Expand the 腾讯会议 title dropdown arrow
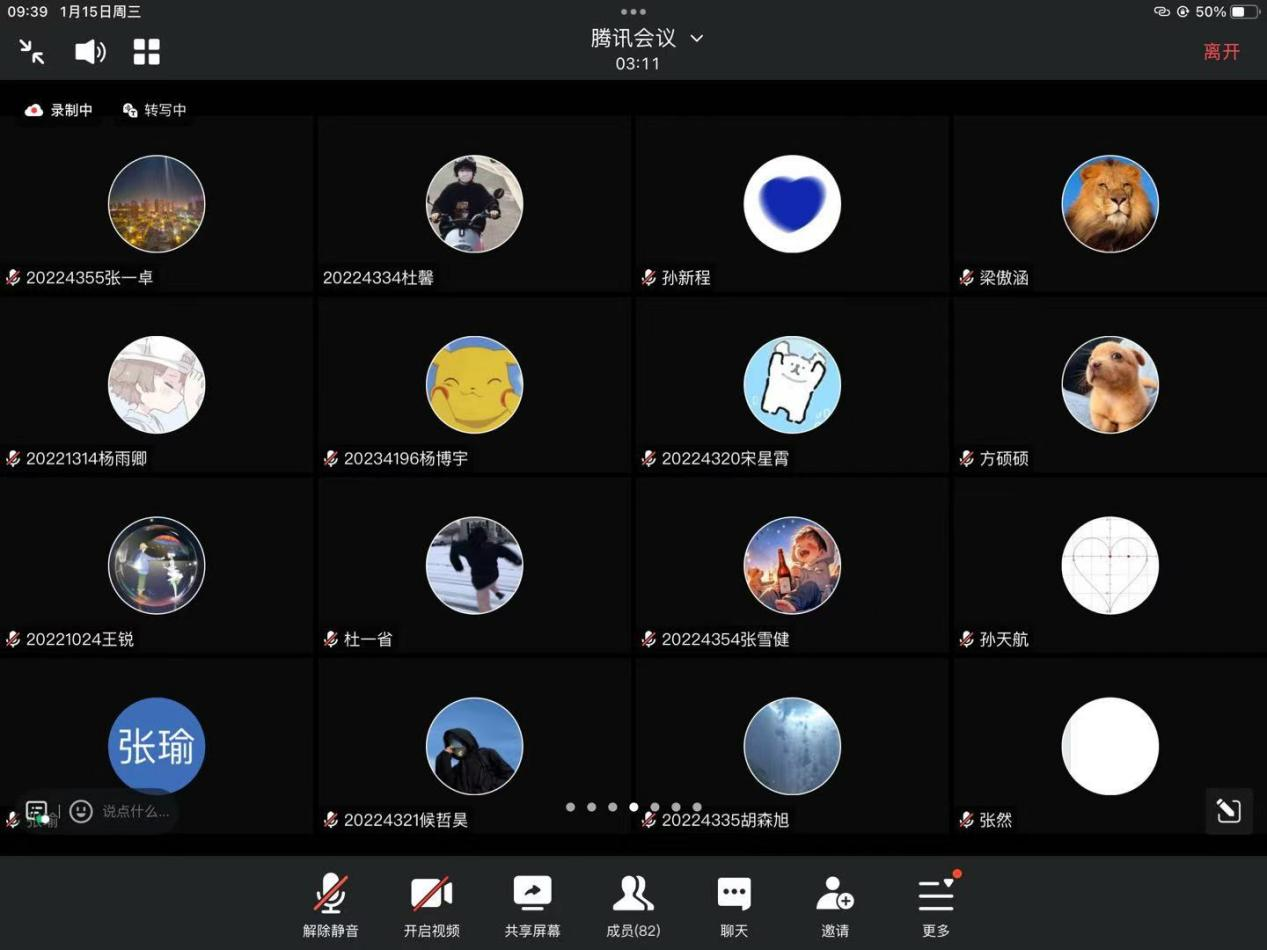This screenshot has height=950, width=1267. pyautogui.click(x=697, y=38)
